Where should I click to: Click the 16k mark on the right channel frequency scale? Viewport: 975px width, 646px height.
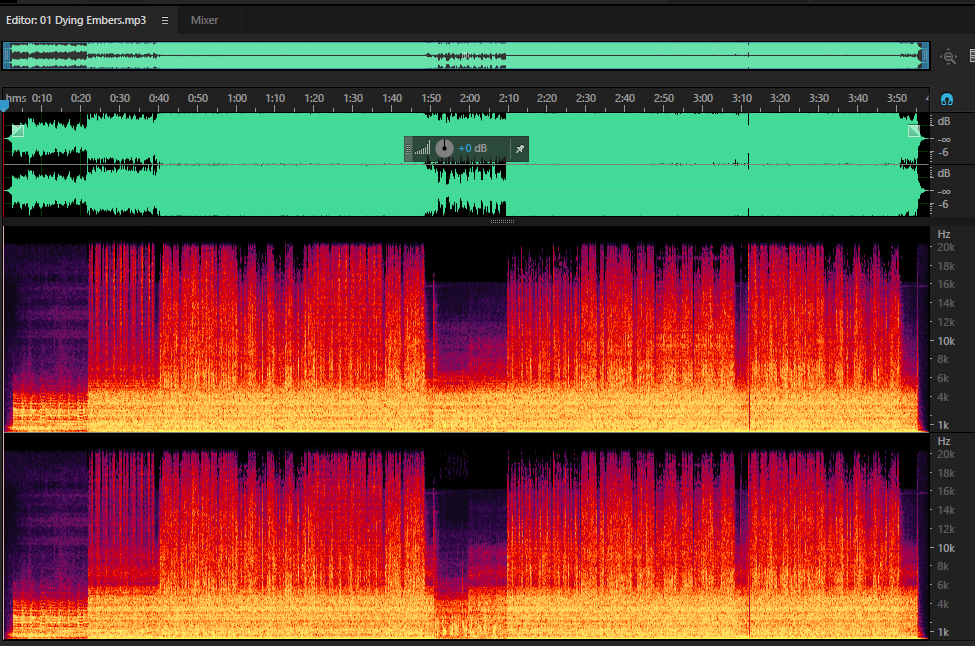coord(946,491)
